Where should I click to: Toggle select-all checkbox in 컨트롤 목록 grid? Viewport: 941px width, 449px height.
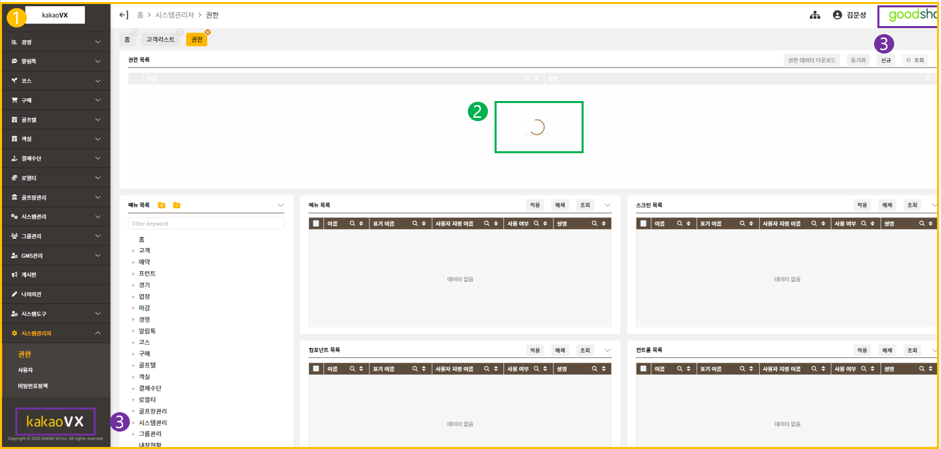click(643, 369)
